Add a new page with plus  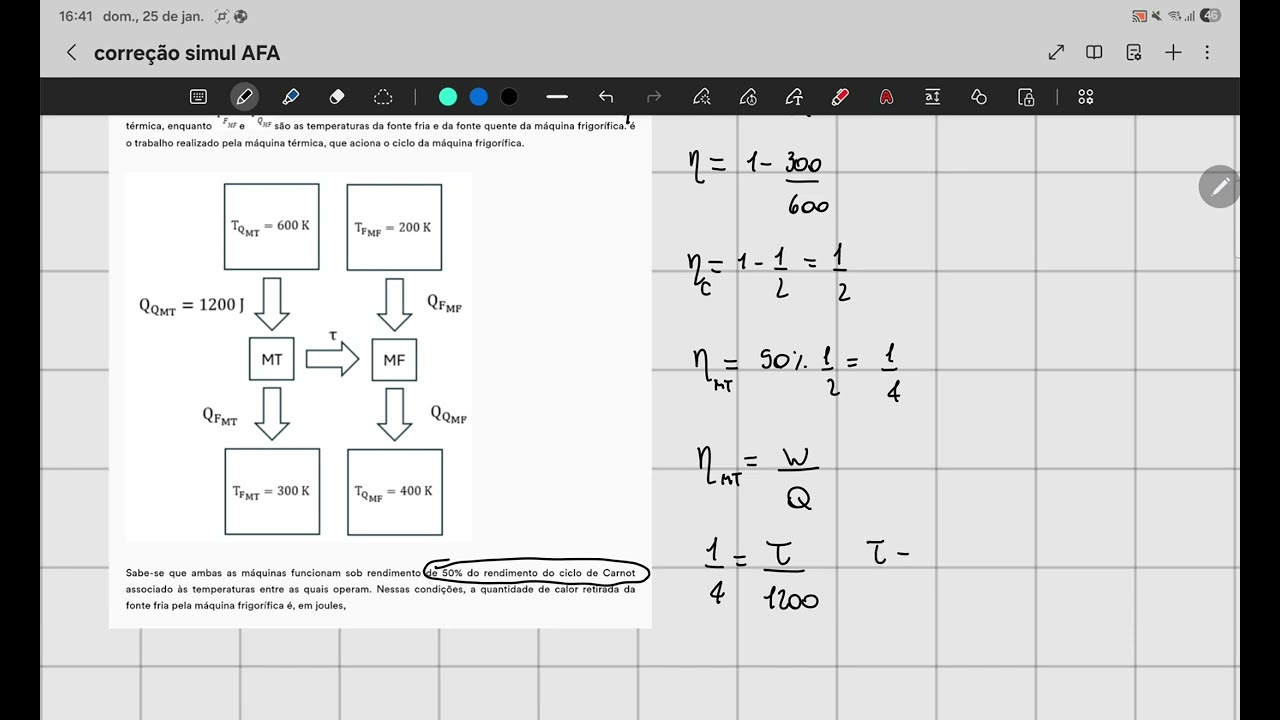[1173, 53]
